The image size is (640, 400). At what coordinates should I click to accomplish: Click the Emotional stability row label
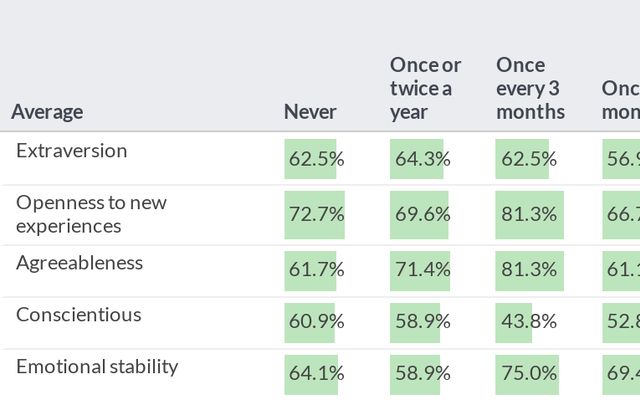[97, 366]
